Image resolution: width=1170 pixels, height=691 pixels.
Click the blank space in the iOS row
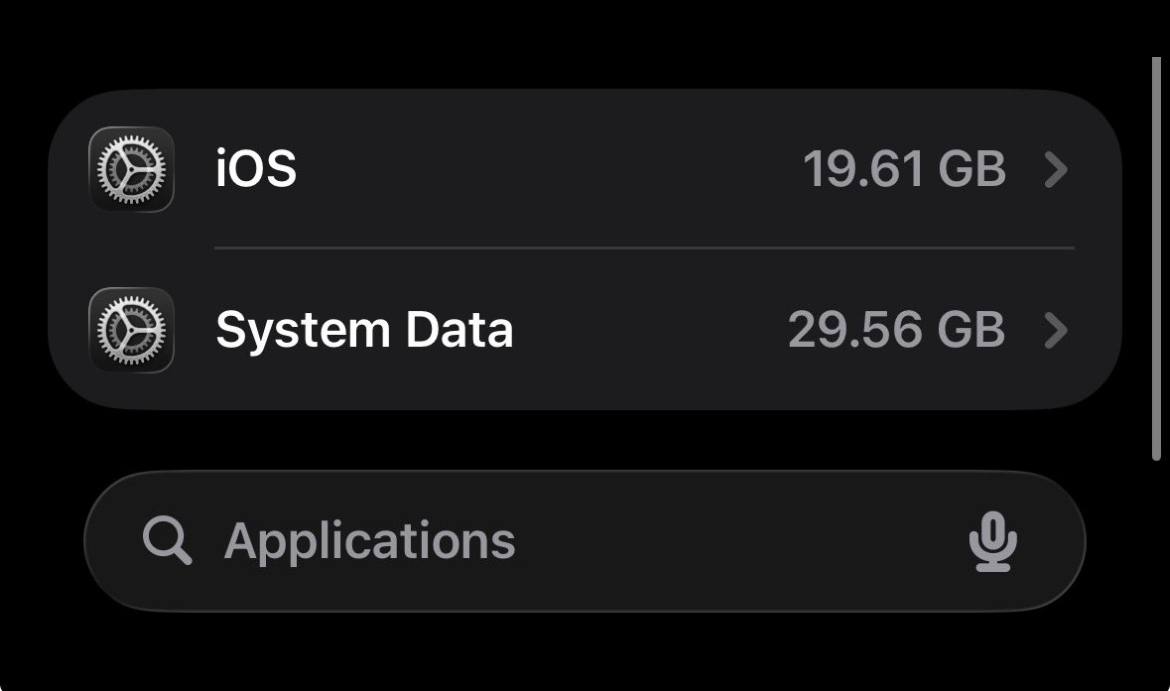click(550, 170)
